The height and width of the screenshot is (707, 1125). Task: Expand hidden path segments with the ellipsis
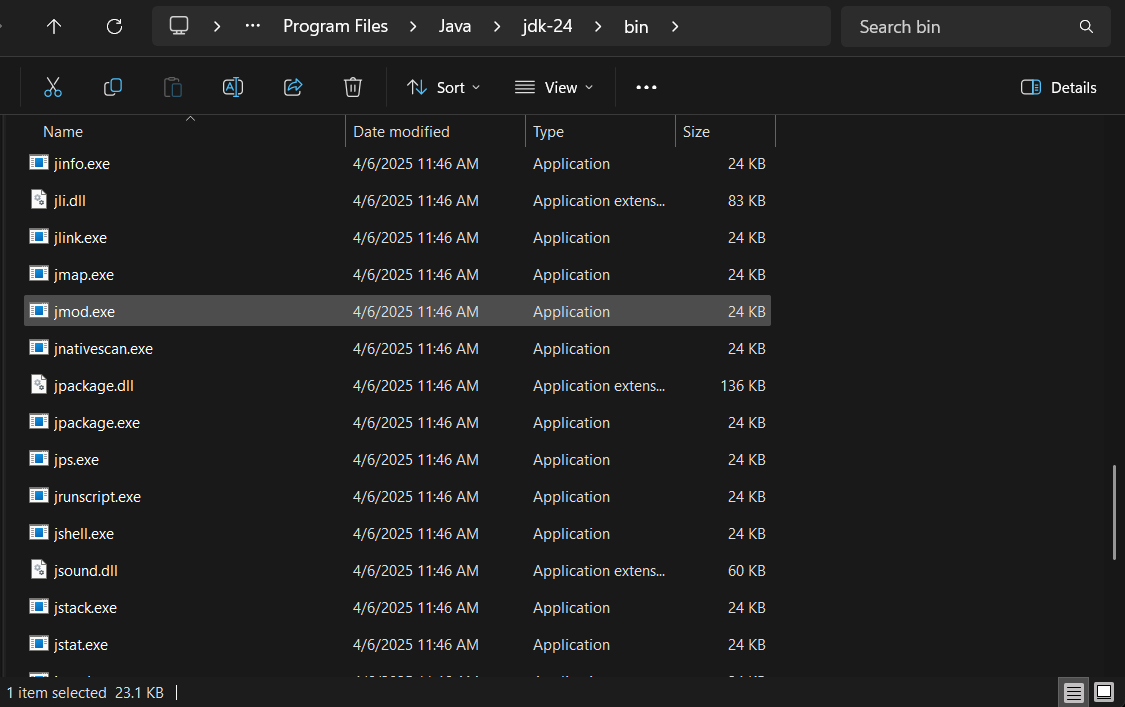coord(253,26)
